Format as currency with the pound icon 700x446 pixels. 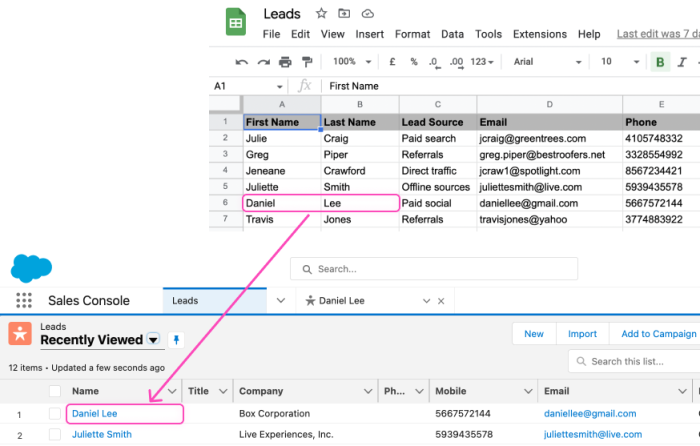coord(392,62)
